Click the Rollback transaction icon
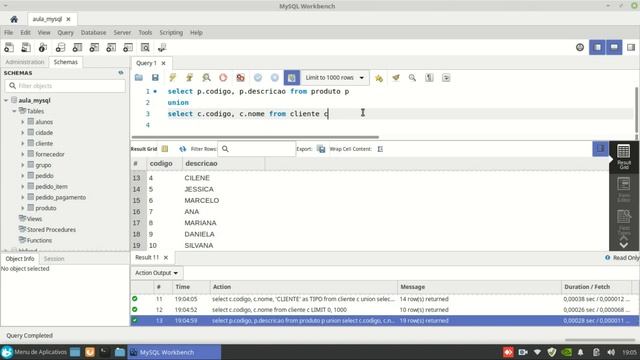This screenshot has width=640, height=360. click(275, 78)
